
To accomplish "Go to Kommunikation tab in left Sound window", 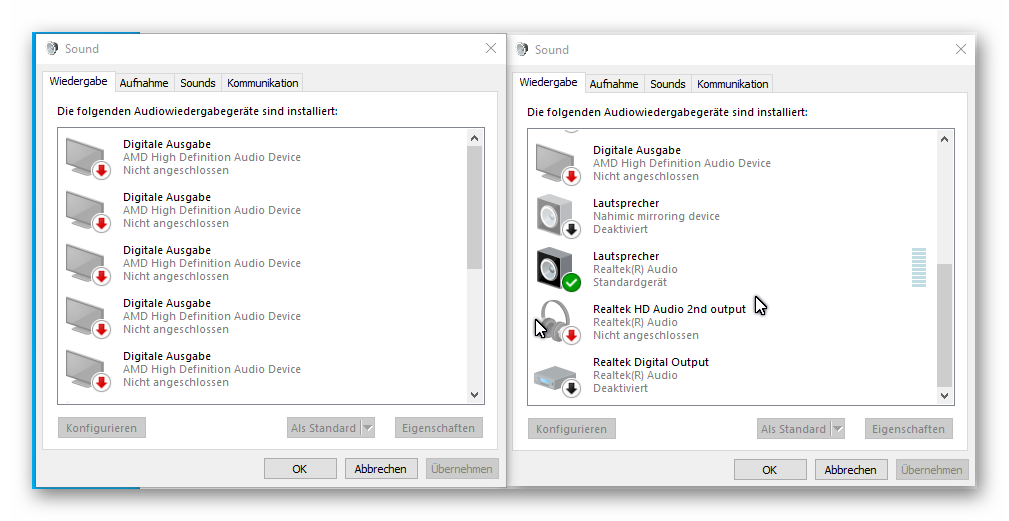I will click(263, 83).
